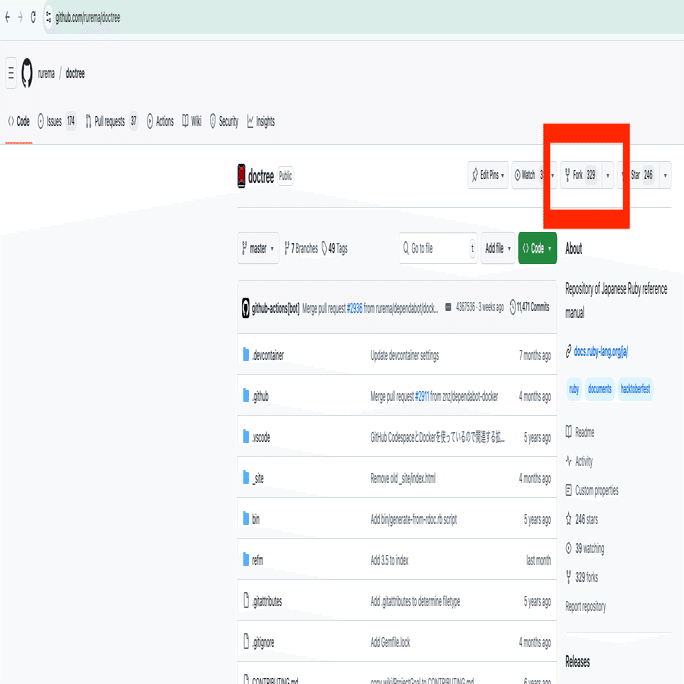Open the Readme link in About
Viewport: 684px width, 684px height.
[580, 432]
